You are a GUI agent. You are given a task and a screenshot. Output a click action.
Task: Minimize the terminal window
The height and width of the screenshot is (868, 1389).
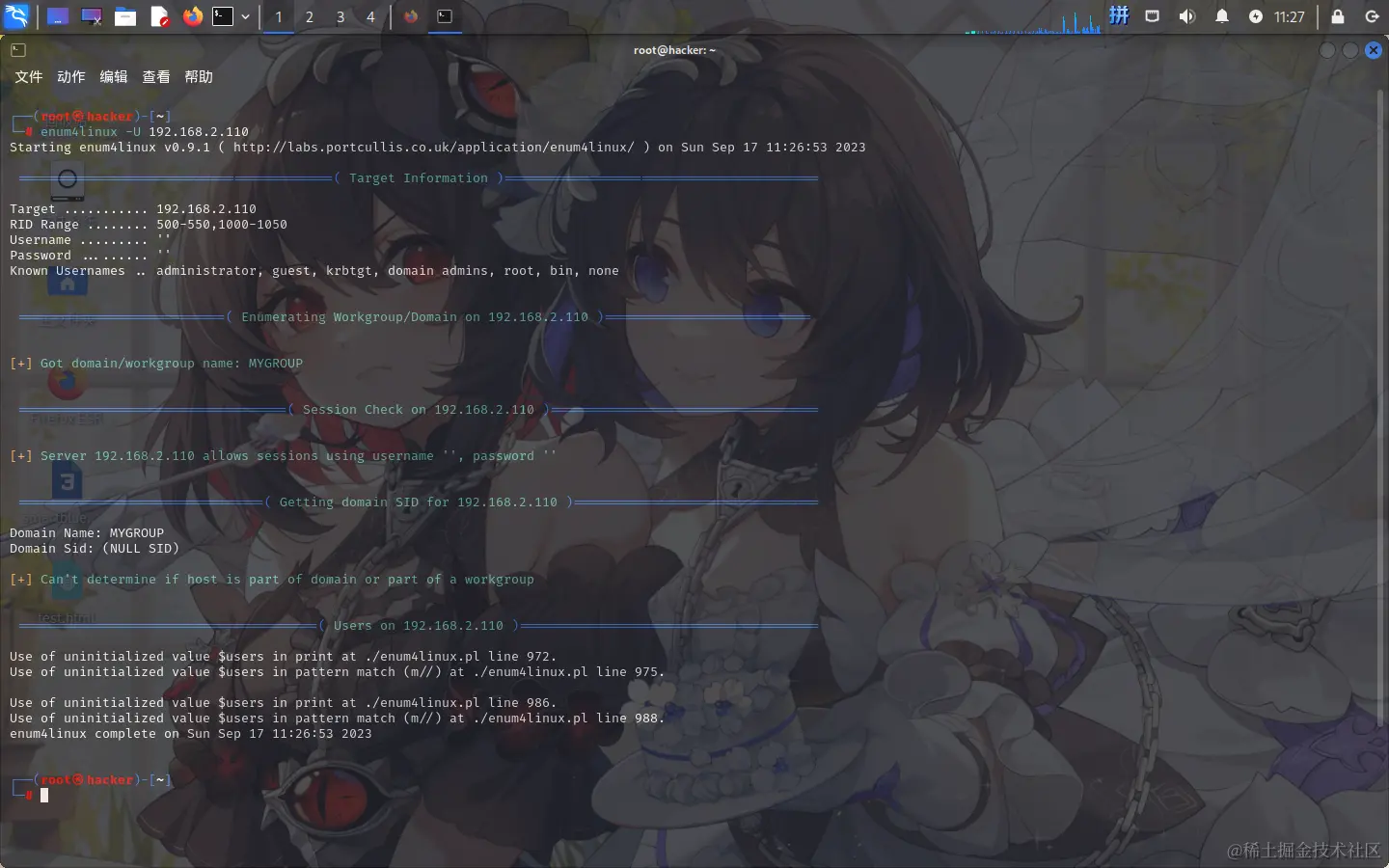[1327, 50]
